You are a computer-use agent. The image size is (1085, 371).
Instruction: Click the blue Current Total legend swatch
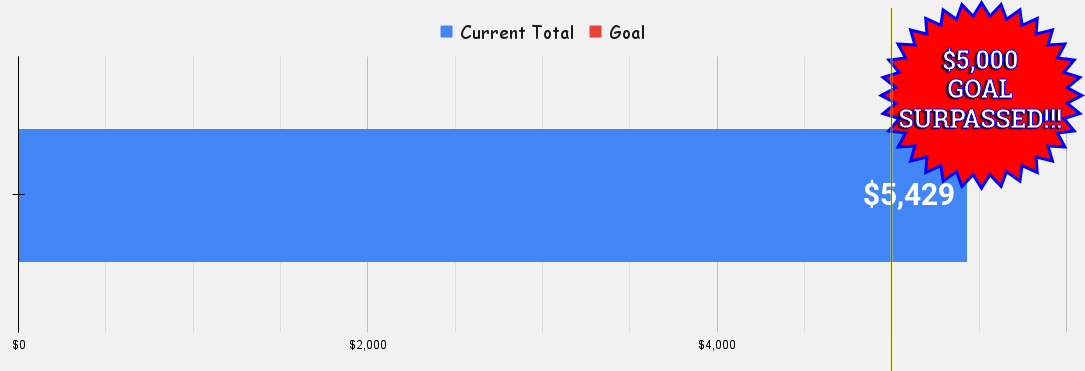click(x=446, y=32)
